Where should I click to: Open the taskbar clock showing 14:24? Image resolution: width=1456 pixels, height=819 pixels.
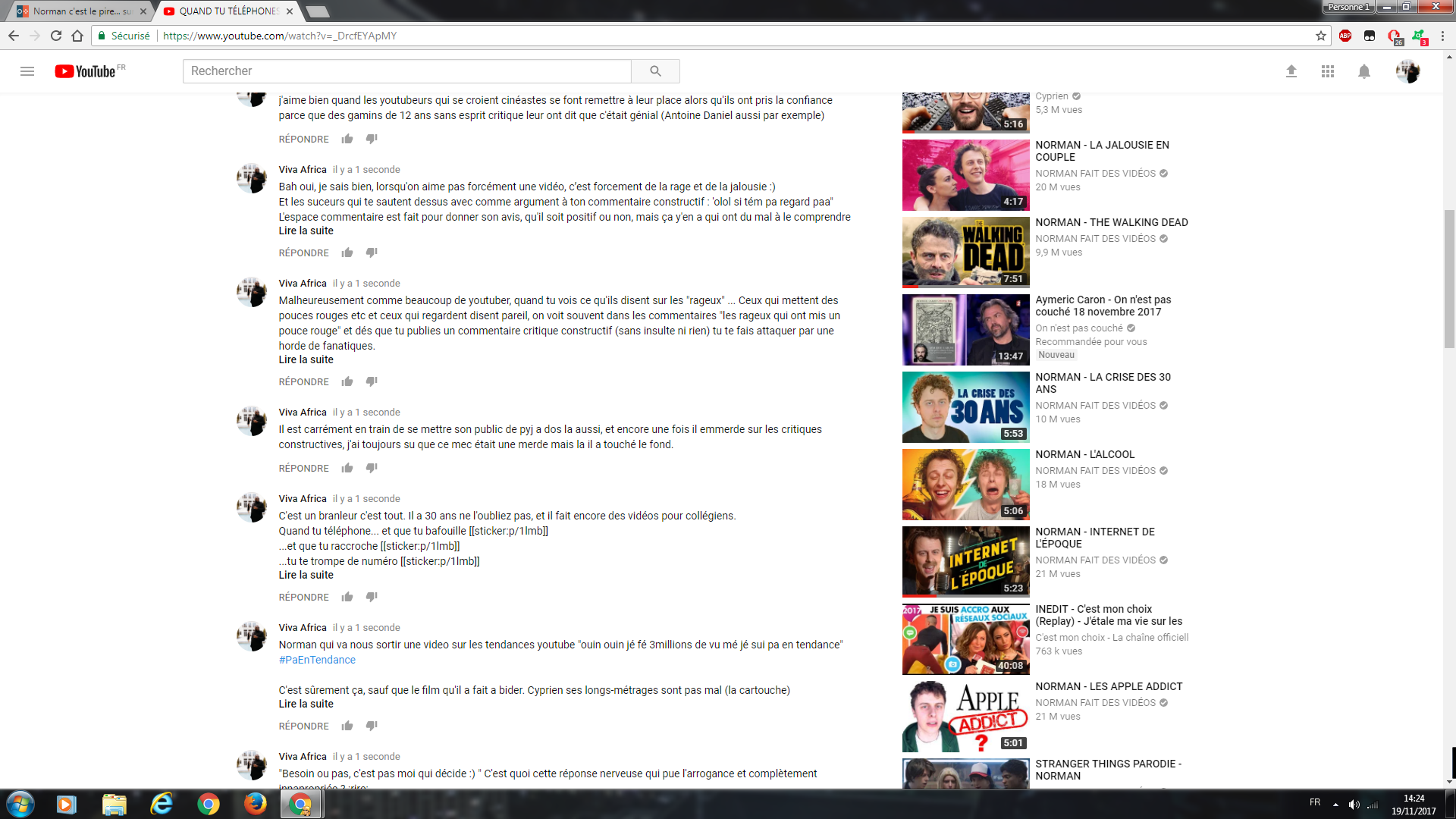coord(1414,805)
